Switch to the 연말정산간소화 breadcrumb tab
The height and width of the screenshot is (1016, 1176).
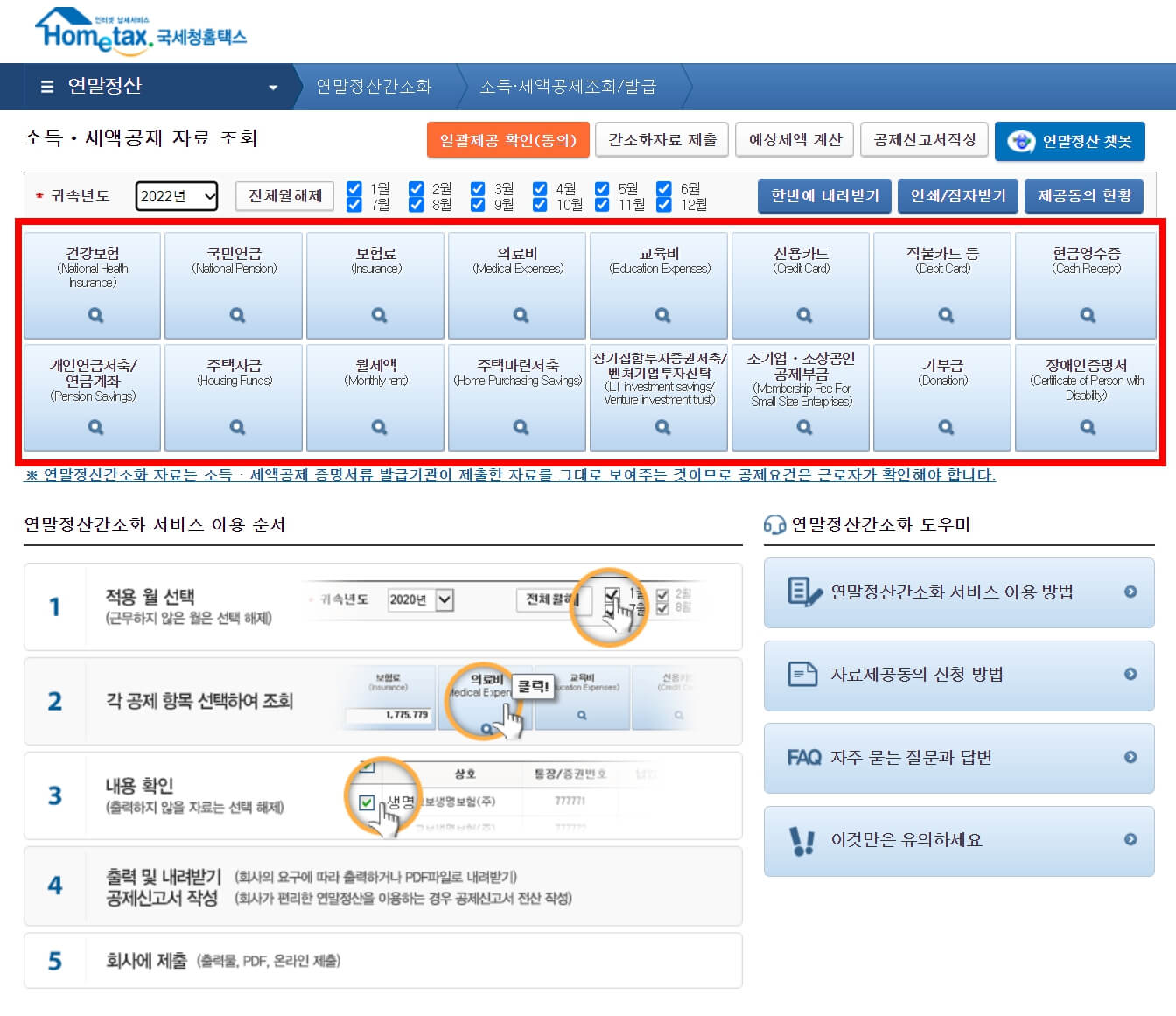(374, 87)
